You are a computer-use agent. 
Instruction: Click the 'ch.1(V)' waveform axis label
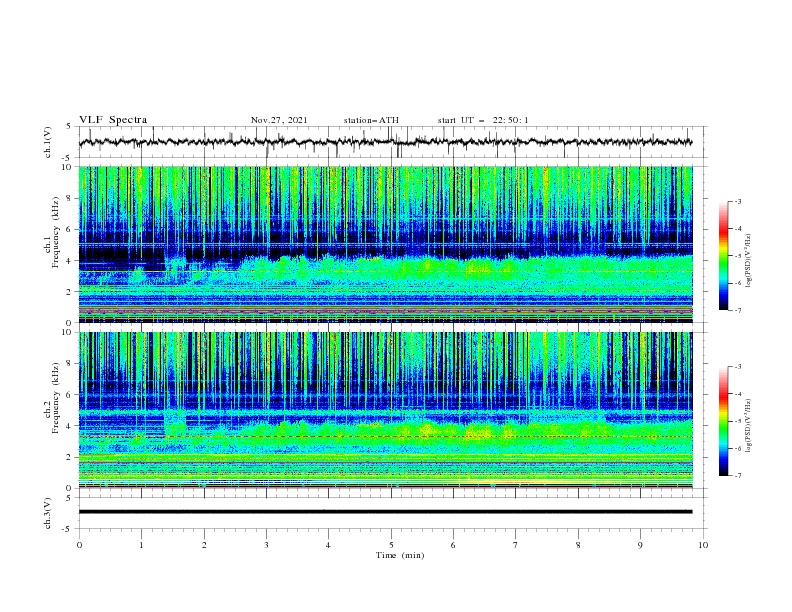point(48,142)
